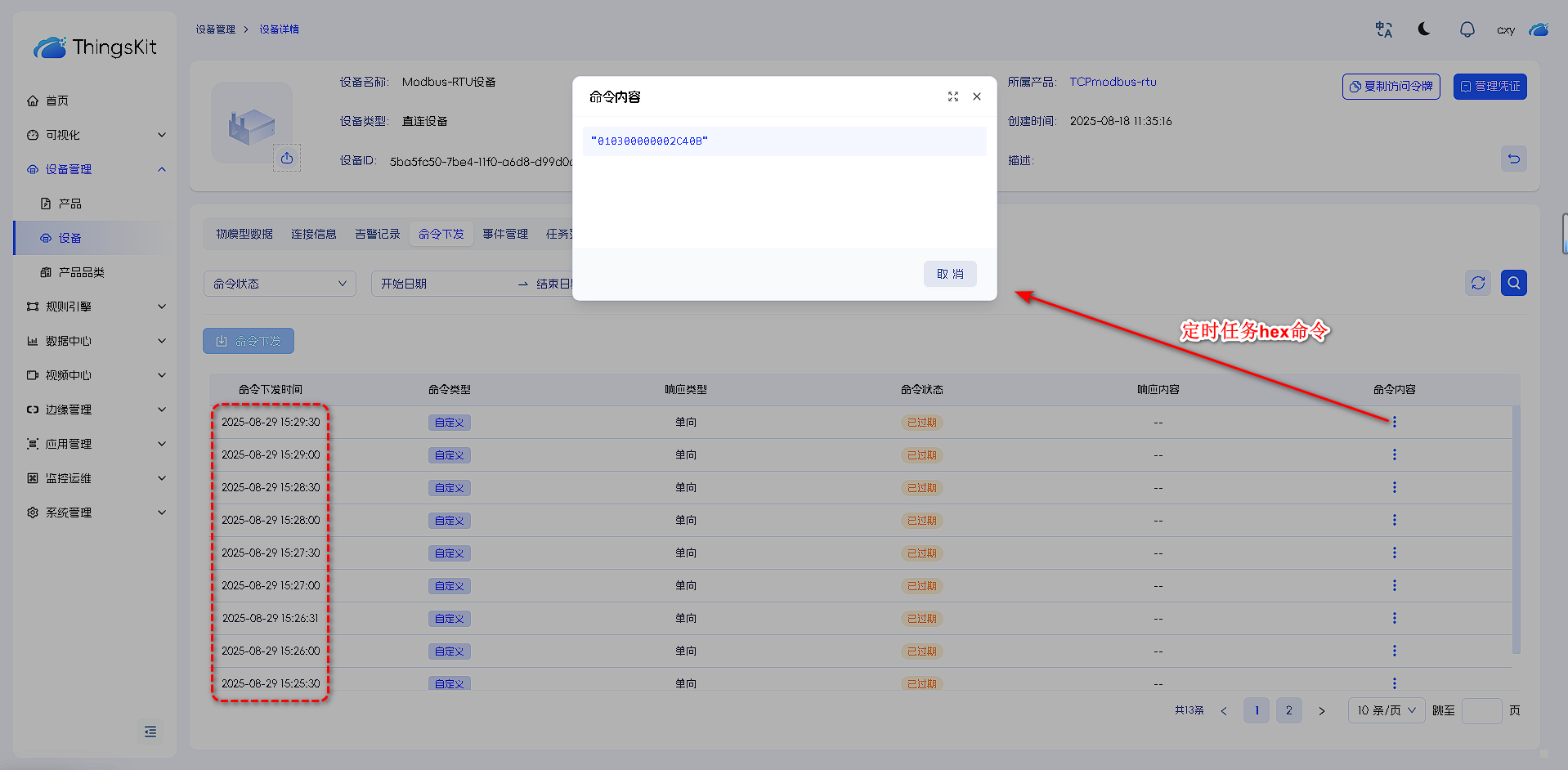
Task: Open the notification bell
Action: (x=1467, y=29)
